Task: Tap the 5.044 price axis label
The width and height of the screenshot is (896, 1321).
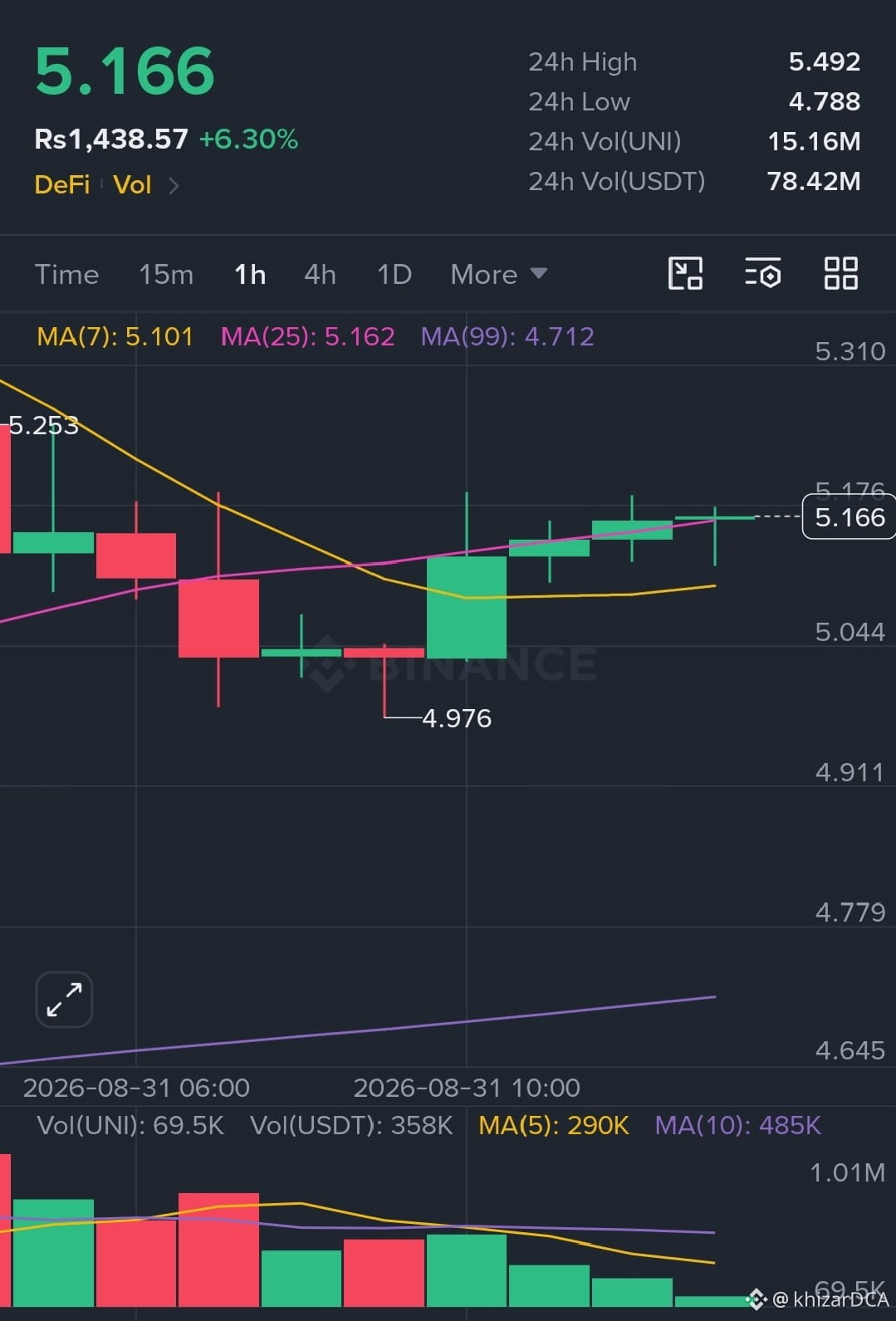Action: pyautogui.click(x=849, y=632)
